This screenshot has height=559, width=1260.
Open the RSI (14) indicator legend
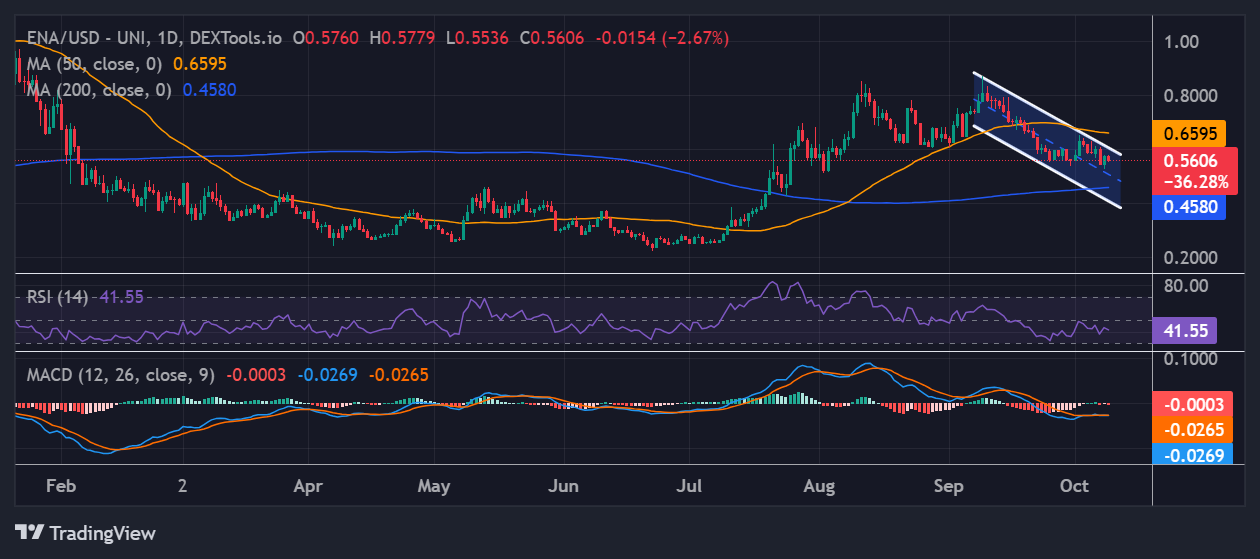click(x=56, y=297)
